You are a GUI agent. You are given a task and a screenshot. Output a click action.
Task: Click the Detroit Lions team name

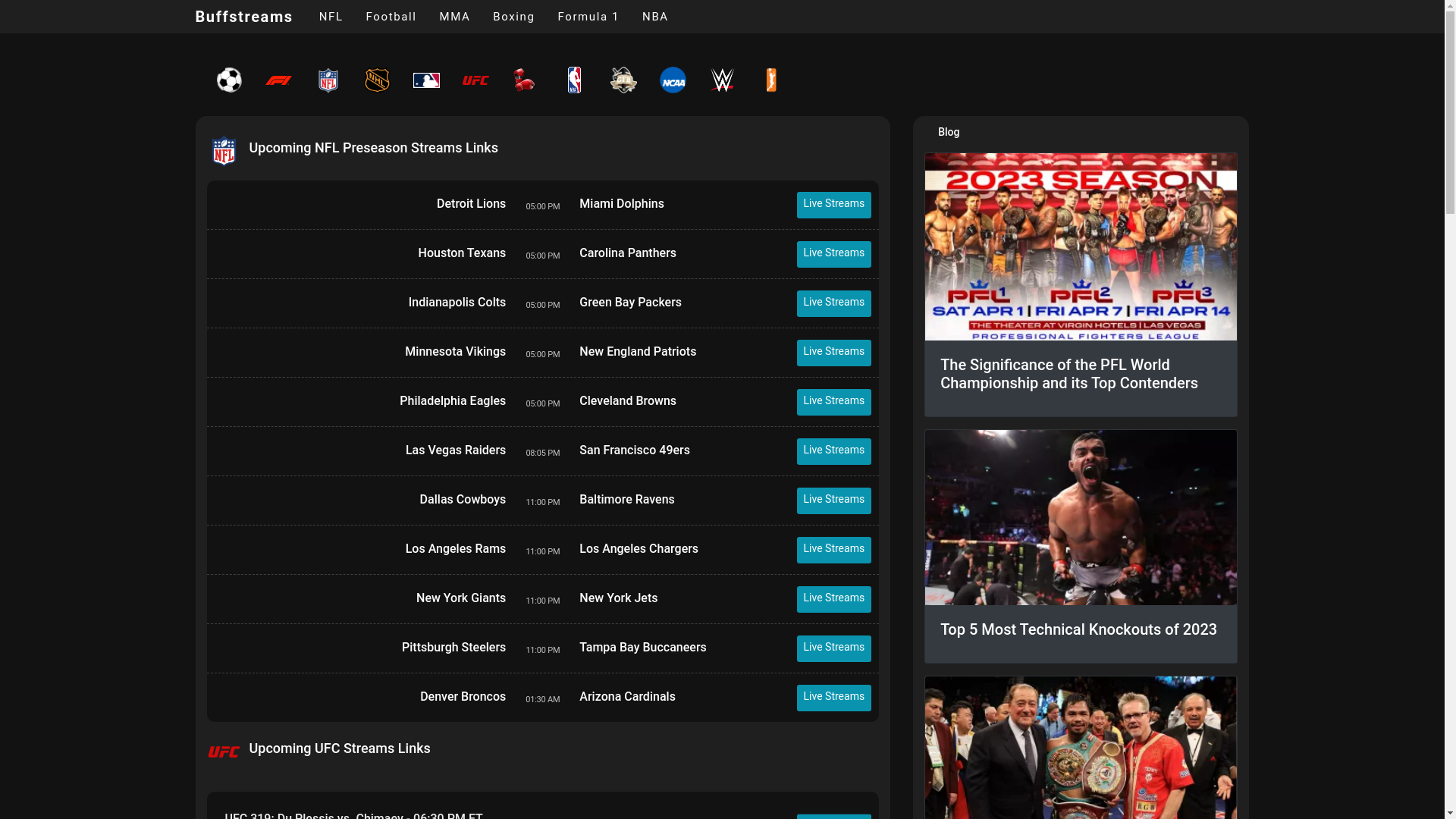pyautogui.click(x=471, y=204)
